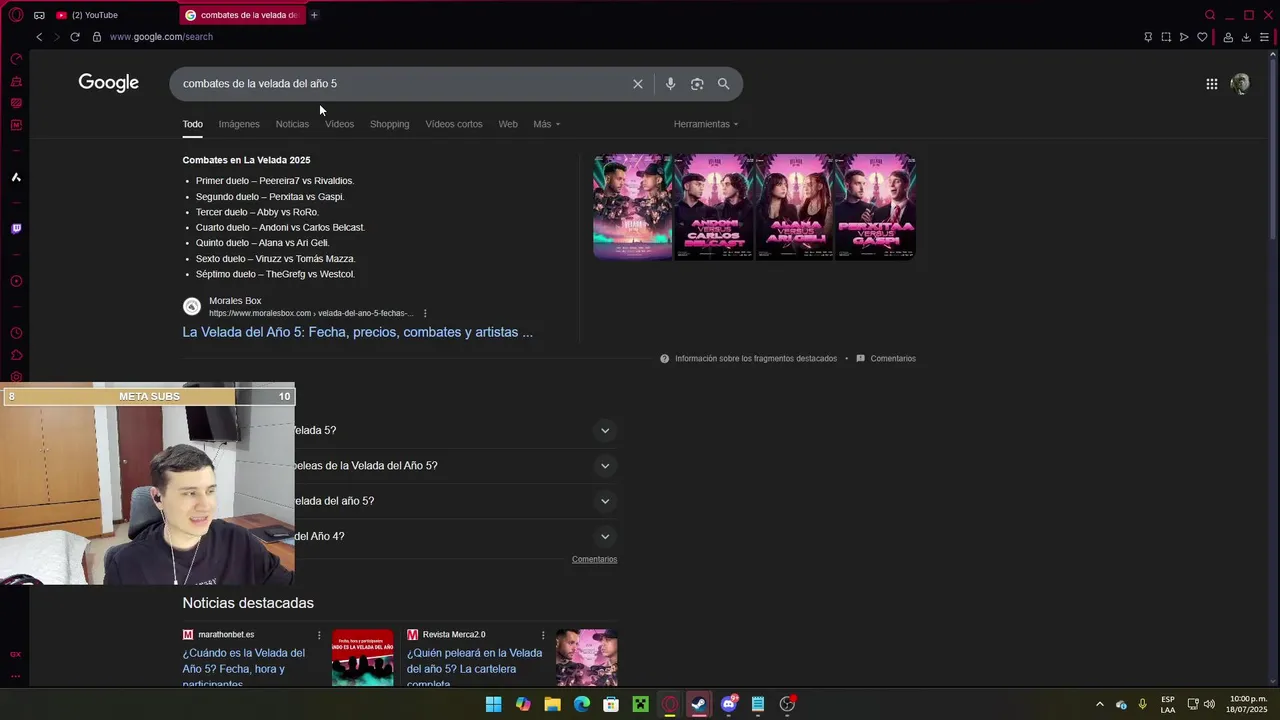Open Downloads from the toolbar
The width and height of the screenshot is (1280, 720).
[1246, 37]
